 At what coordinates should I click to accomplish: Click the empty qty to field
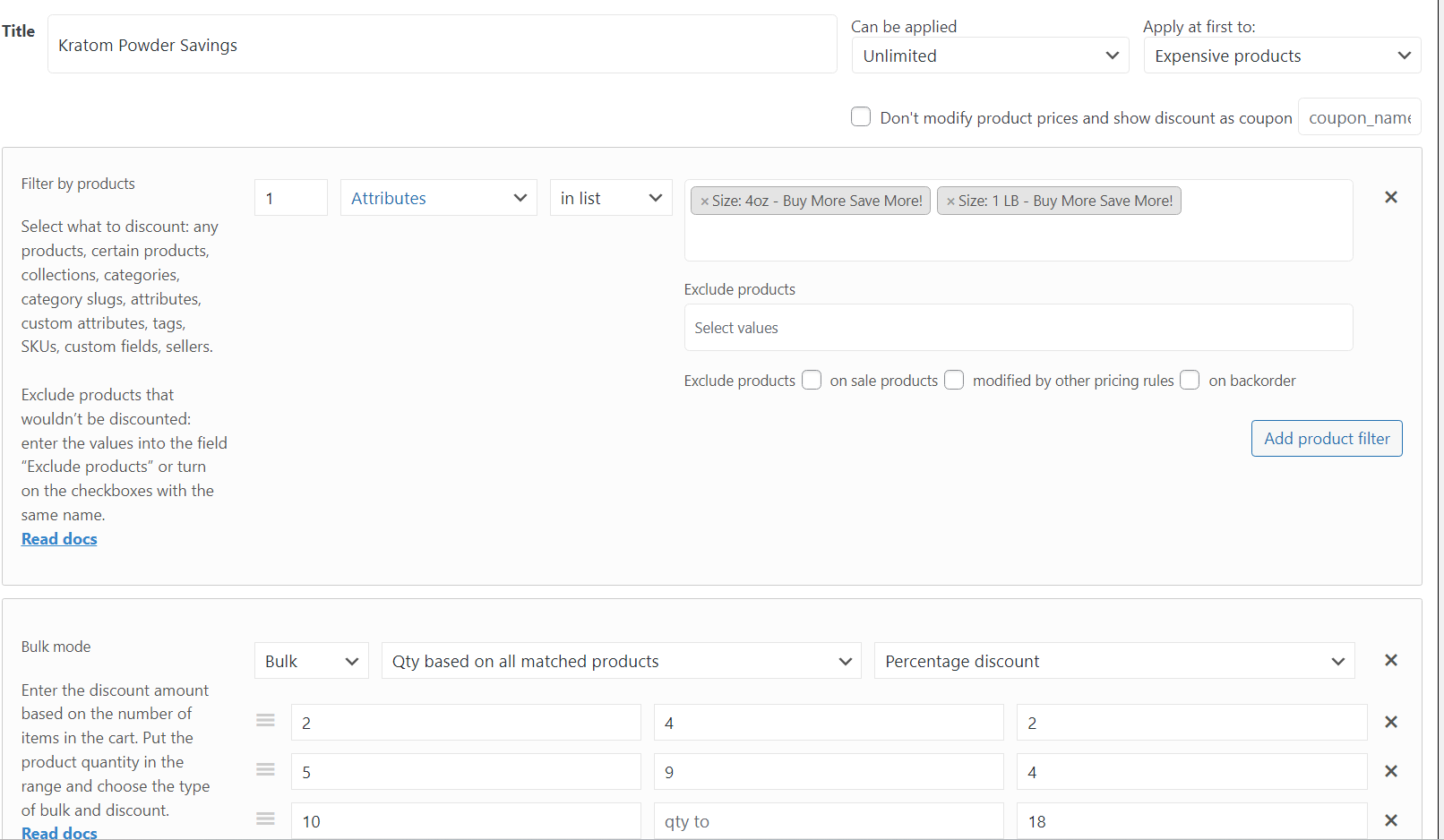click(x=829, y=821)
